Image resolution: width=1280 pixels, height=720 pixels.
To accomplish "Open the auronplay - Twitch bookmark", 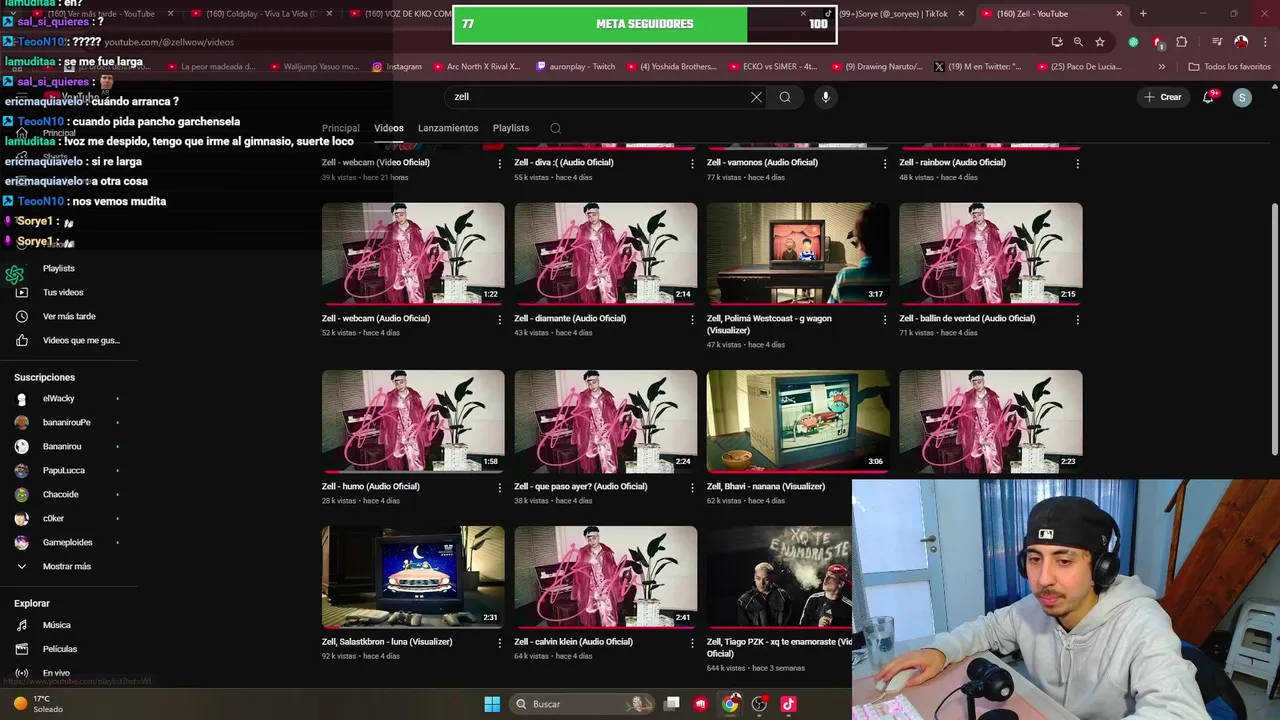I will click(x=576, y=67).
